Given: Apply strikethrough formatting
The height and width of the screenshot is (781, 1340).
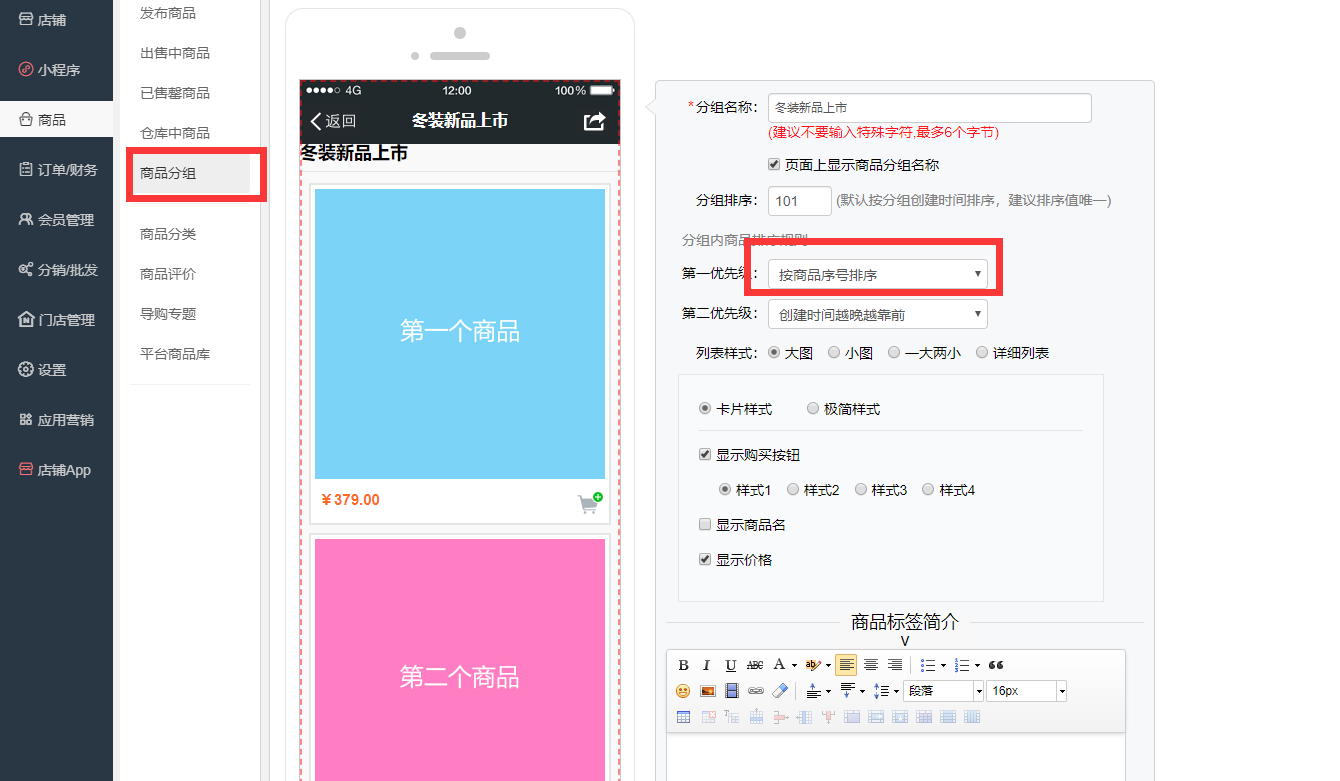Looking at the screenshot, I should (755, 665).
